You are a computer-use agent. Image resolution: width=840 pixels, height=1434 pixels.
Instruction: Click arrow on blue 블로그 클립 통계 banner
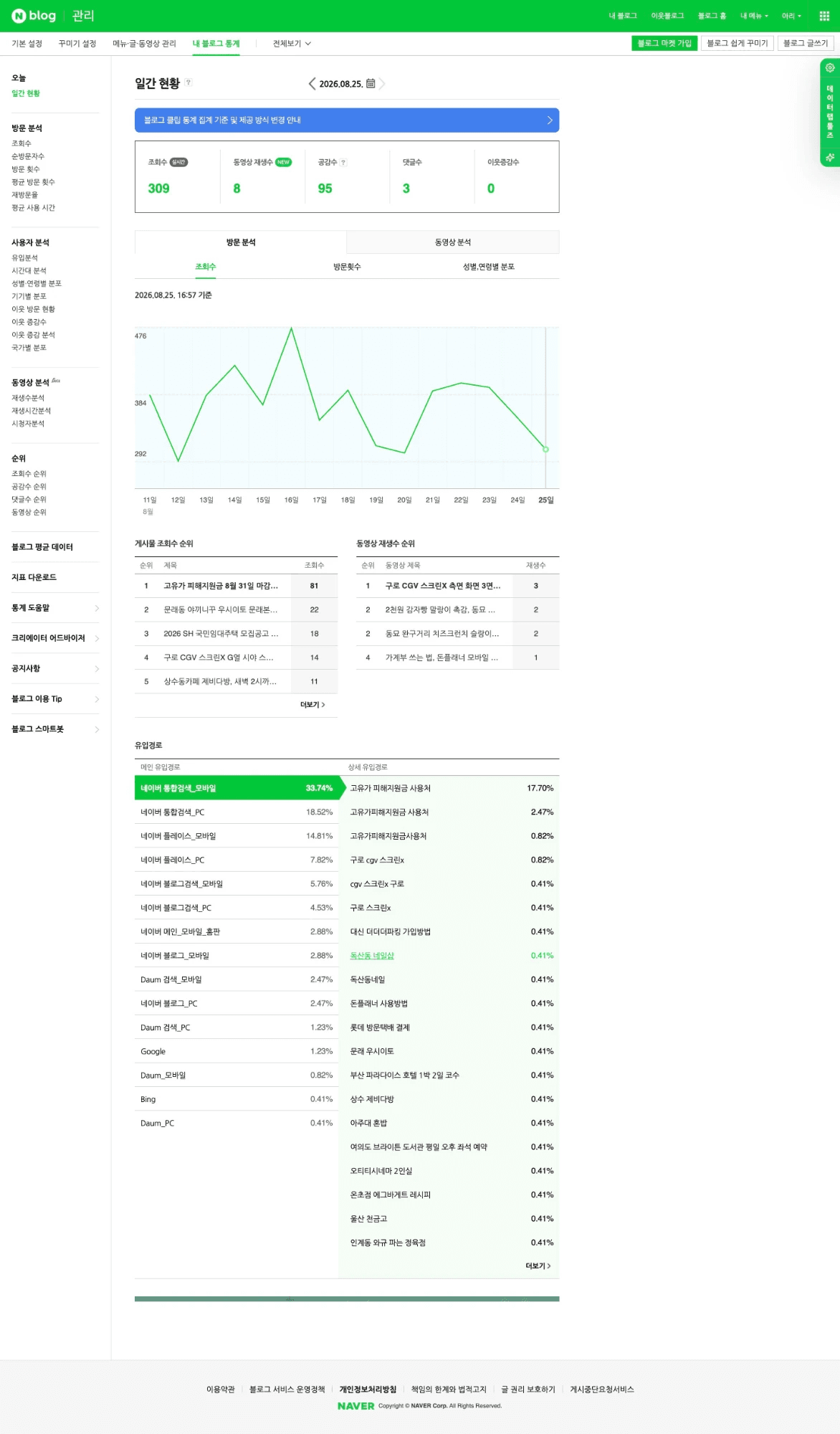point(550,120)
